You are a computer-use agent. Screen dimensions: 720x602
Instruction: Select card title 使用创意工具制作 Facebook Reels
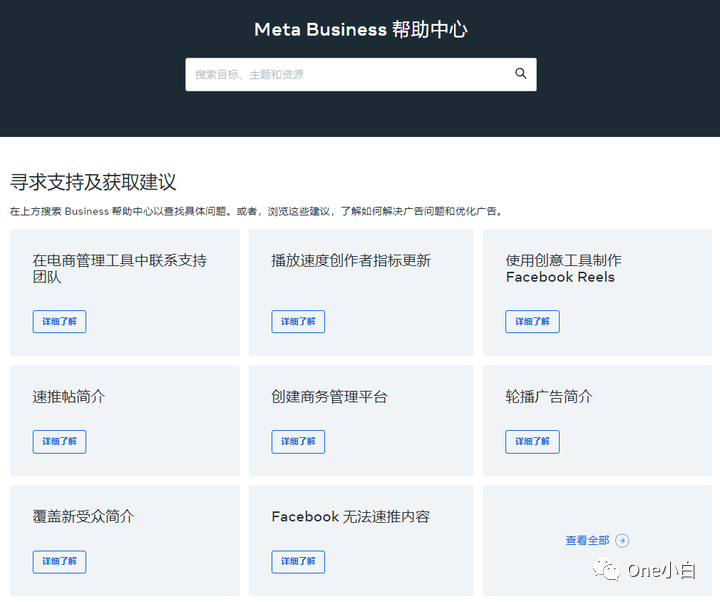point(563,269)
